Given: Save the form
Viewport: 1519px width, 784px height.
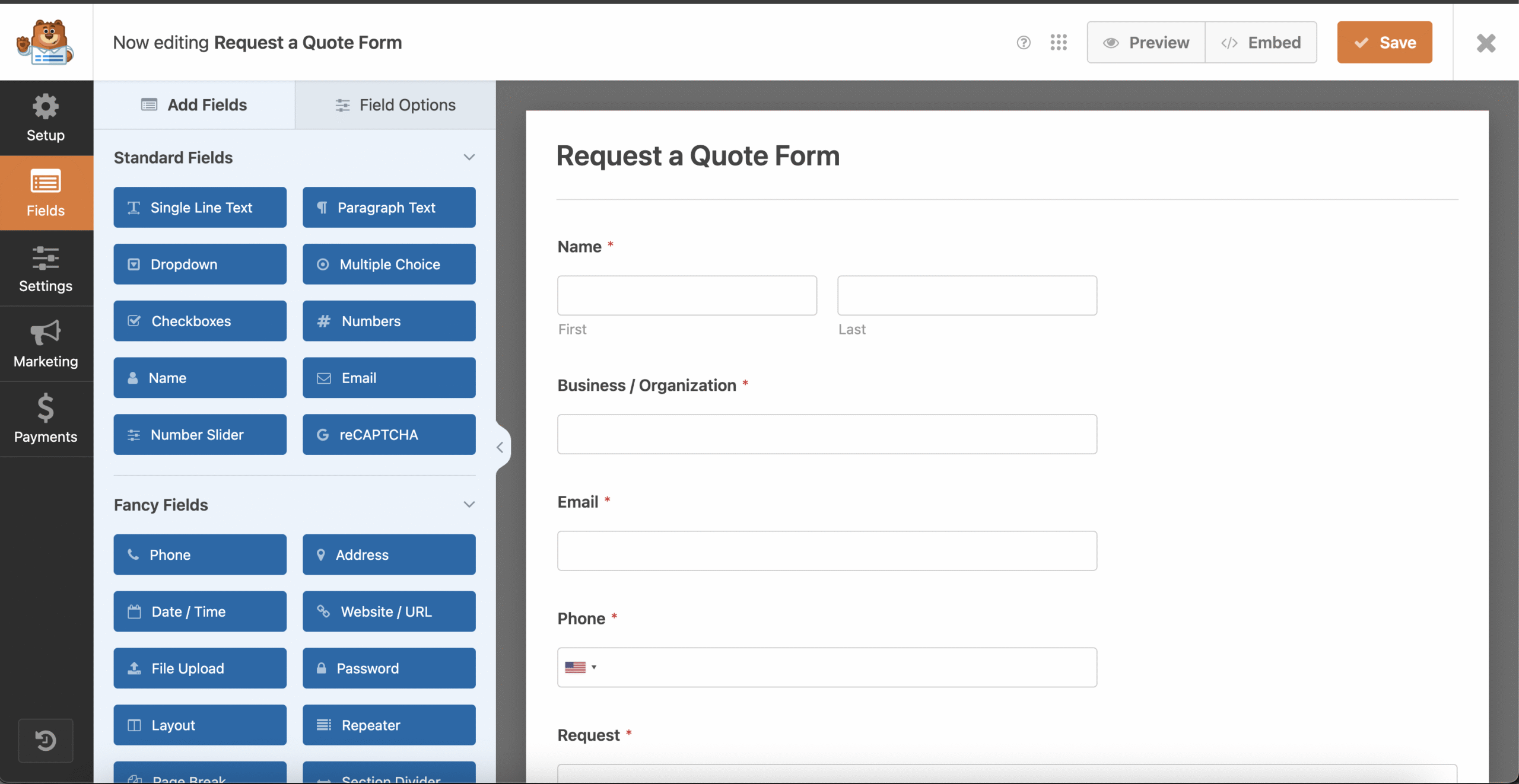Looking at the screenshot, I should (x=1385, y=43).
